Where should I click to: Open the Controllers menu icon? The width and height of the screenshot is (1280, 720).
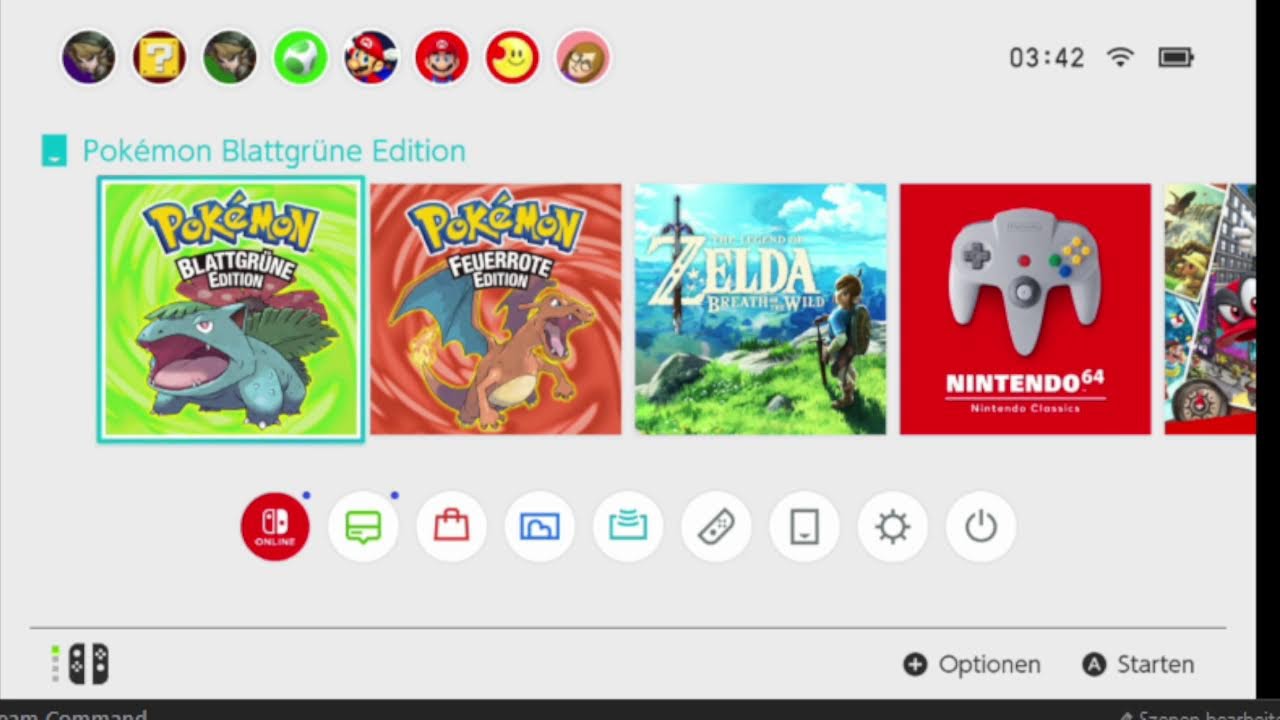[x=716, y=526]
